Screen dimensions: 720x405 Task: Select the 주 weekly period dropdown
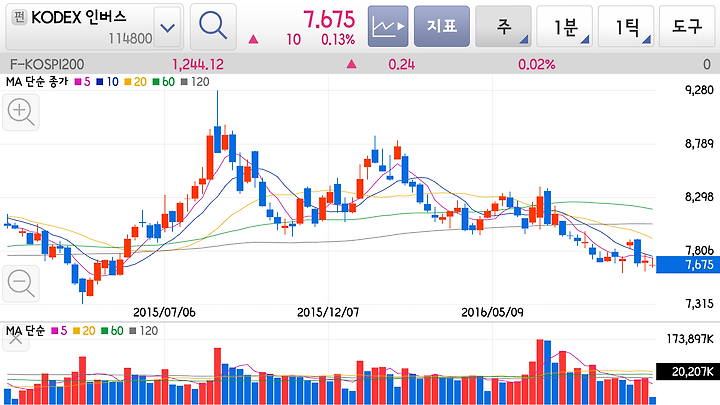pyautogui.click(x=503, y=26)
